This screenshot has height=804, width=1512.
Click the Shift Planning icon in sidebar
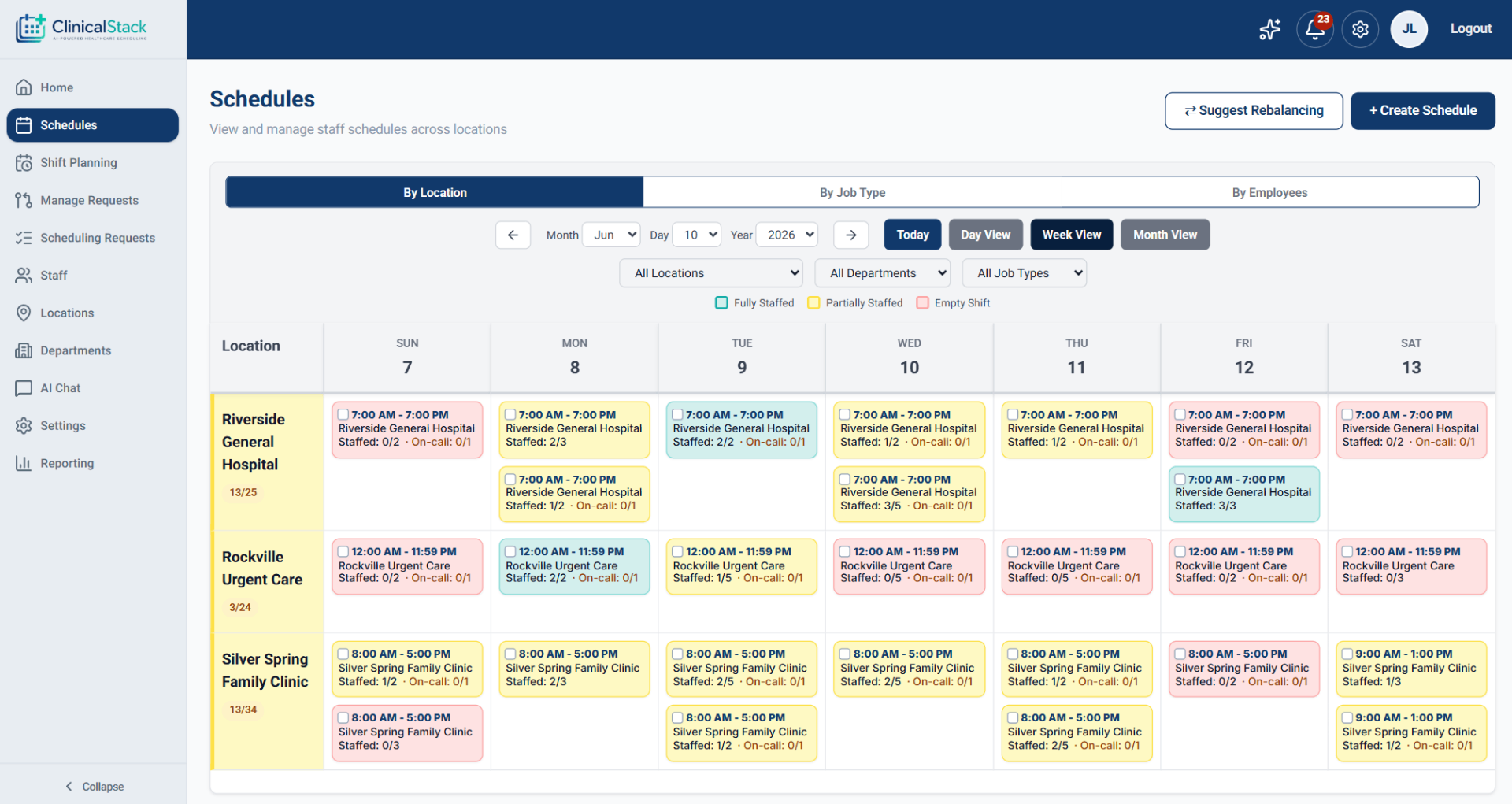click(24, 163)
